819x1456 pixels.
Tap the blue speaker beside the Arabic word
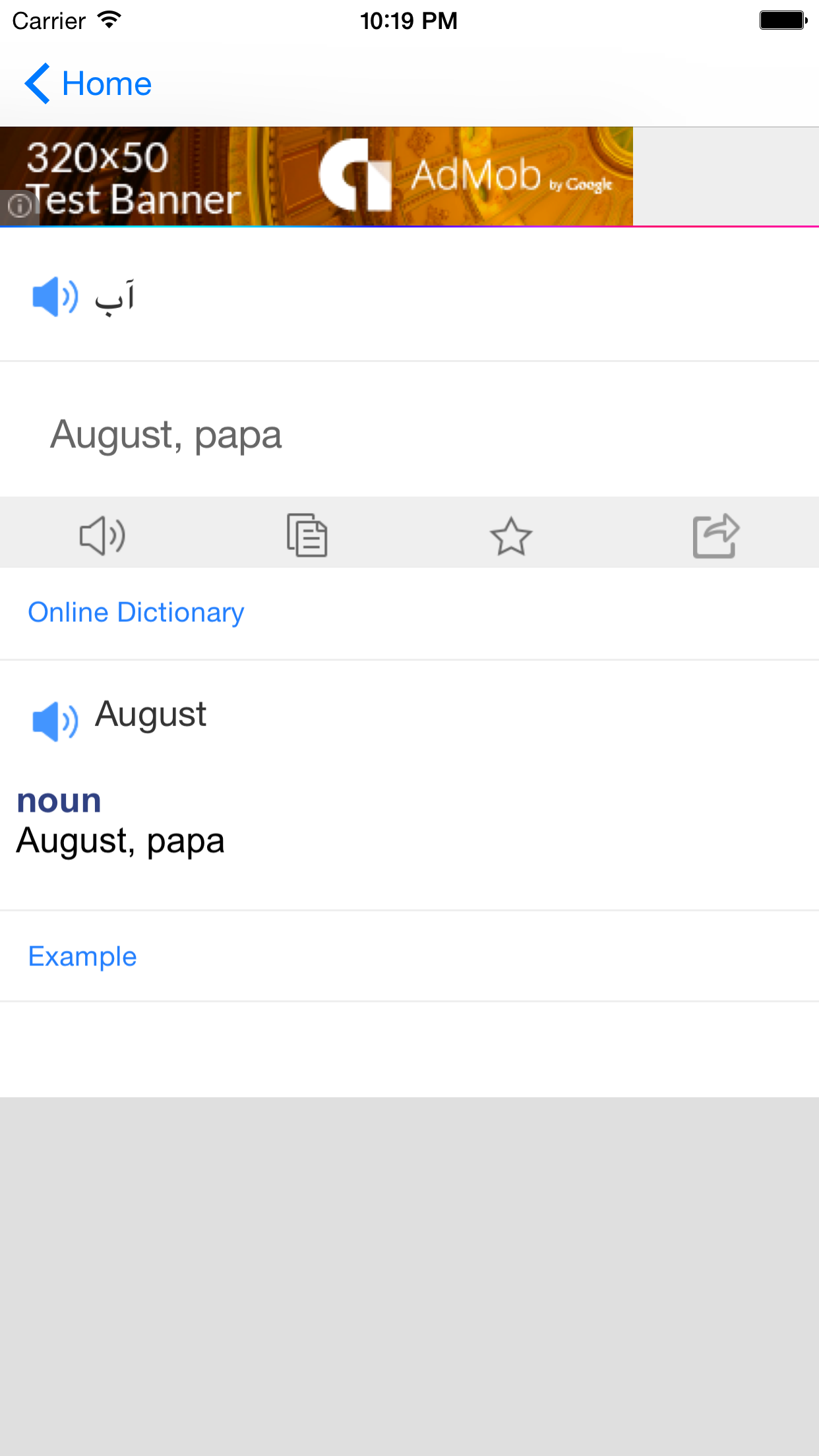(x=55, y=297)
